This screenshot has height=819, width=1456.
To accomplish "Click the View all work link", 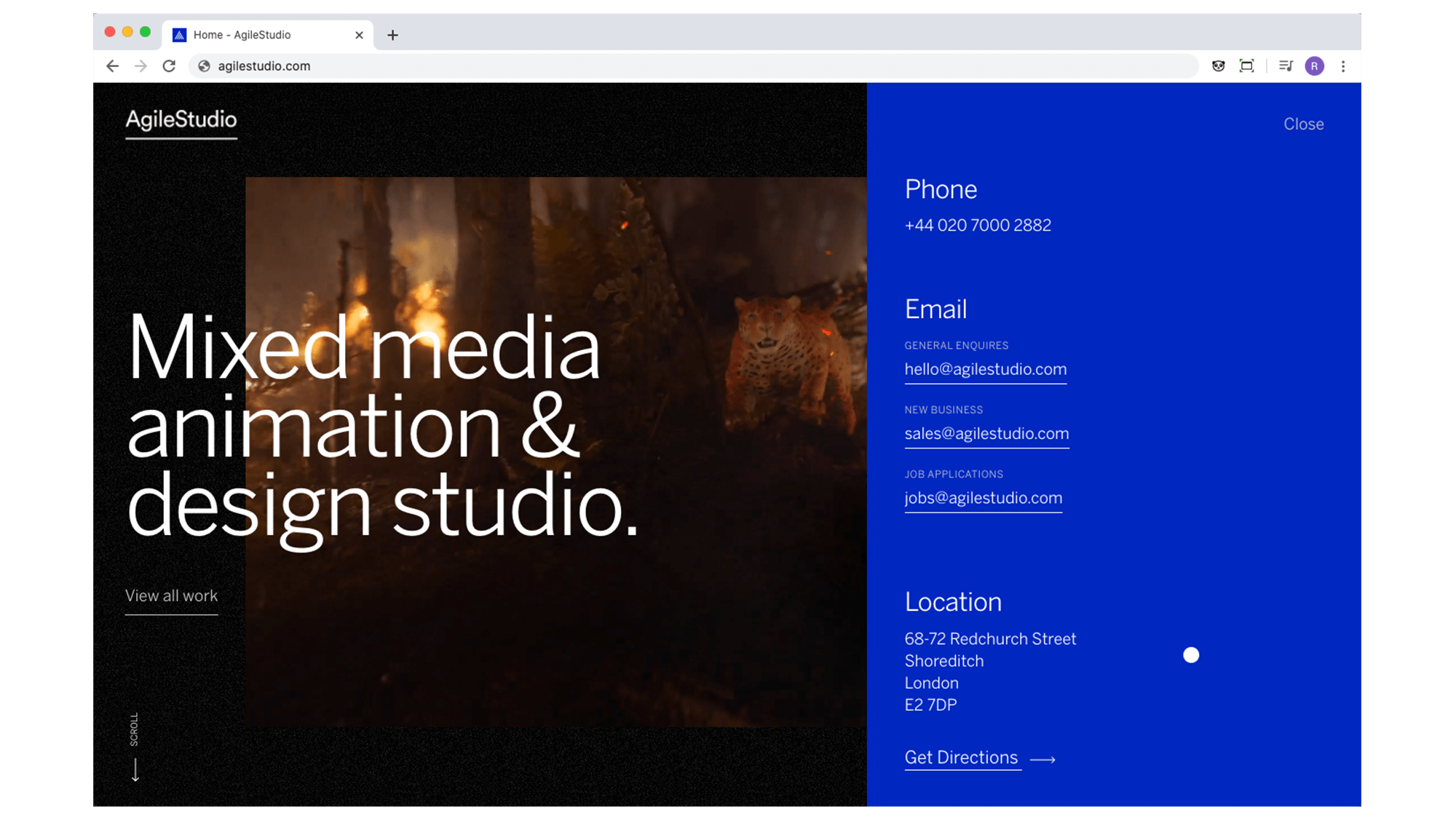I will click(171, 596).
